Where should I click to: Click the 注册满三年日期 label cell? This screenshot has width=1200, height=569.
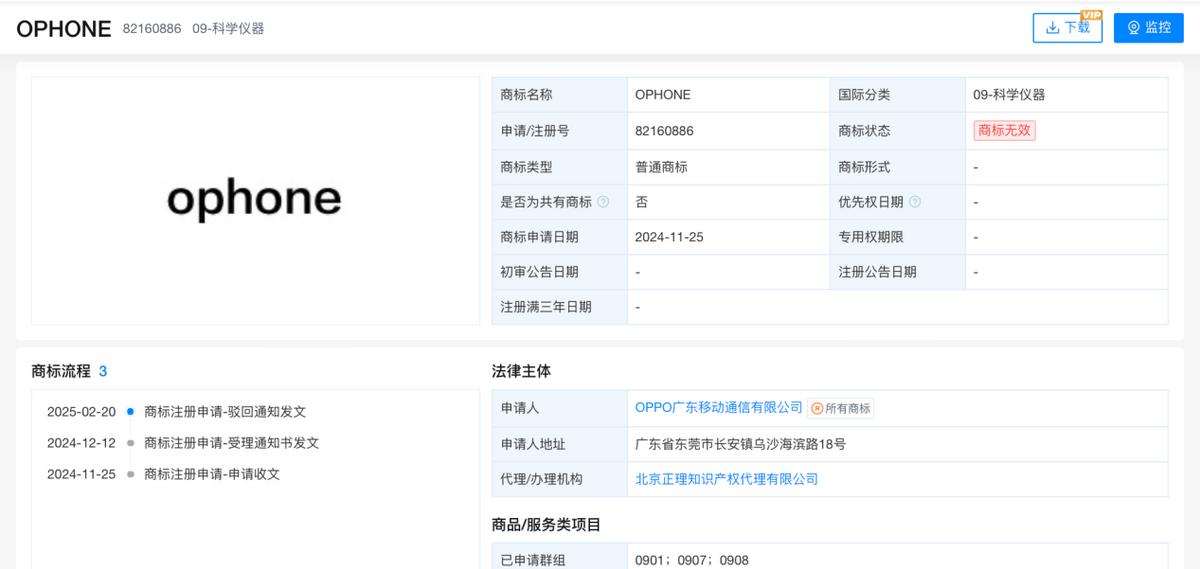[x=560, y=307]
